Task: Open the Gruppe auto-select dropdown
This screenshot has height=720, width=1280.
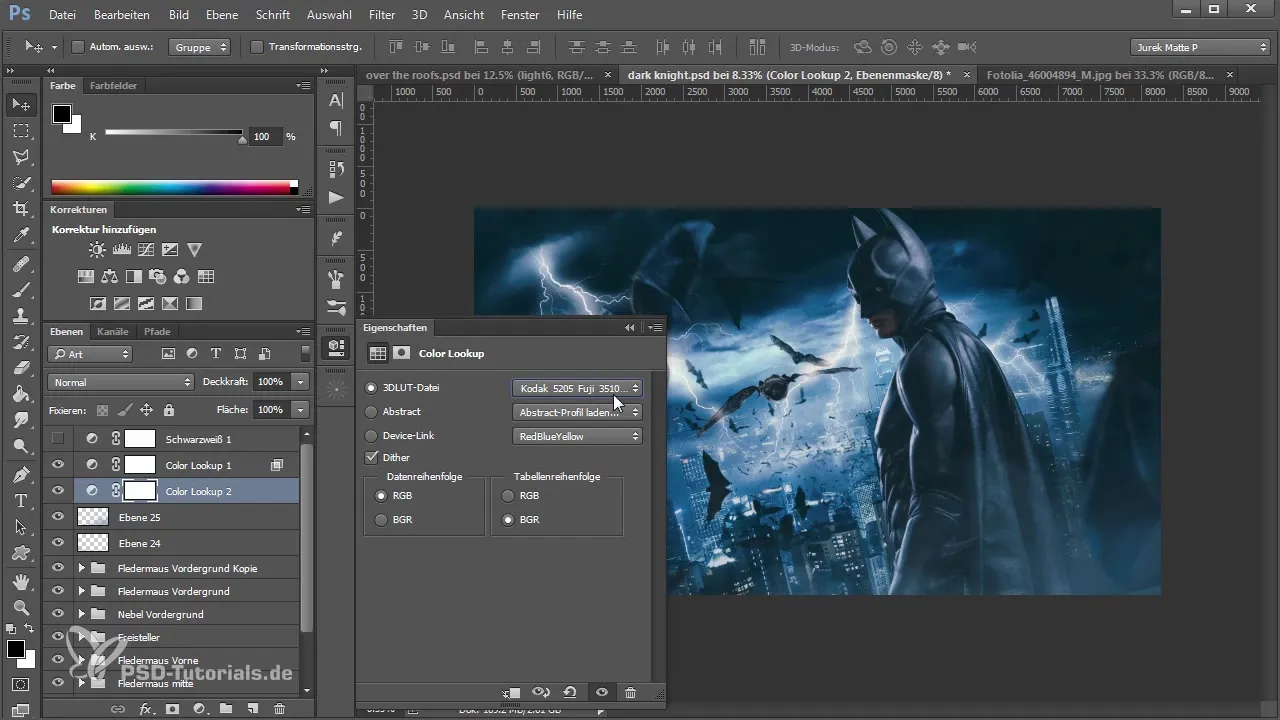Action: (199, 47)
